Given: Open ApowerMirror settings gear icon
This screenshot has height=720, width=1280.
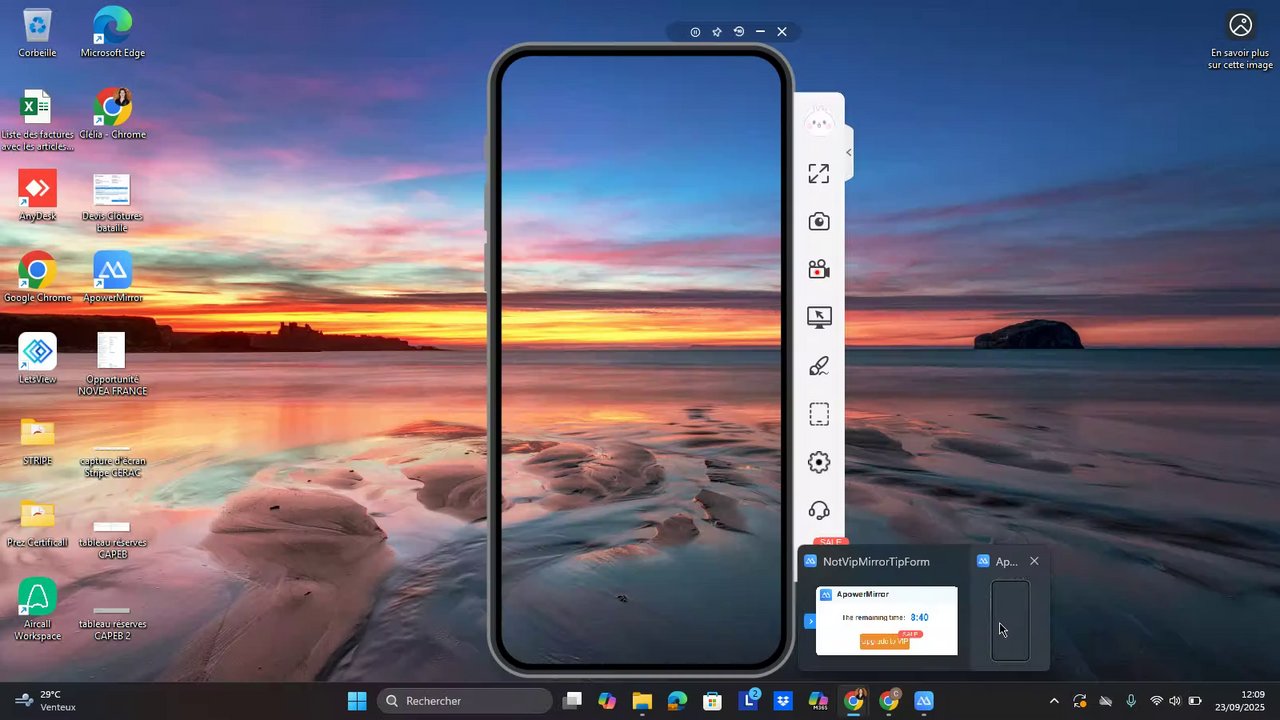Looking at the screenshot, I should coord(819,462).
